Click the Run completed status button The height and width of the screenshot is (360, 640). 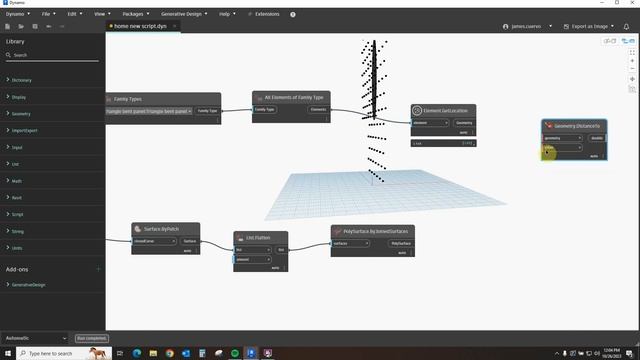pyautogui.click(x=92, y=338)
